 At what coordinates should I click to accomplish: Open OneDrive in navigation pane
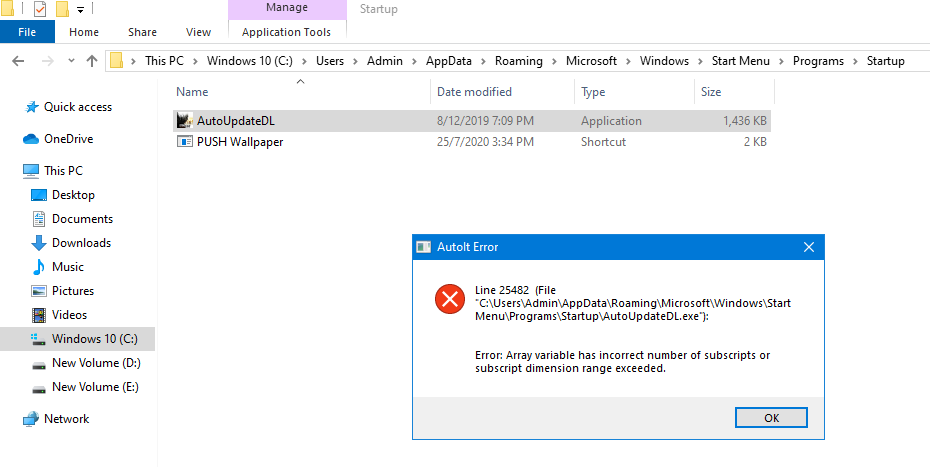coord(68,139)
